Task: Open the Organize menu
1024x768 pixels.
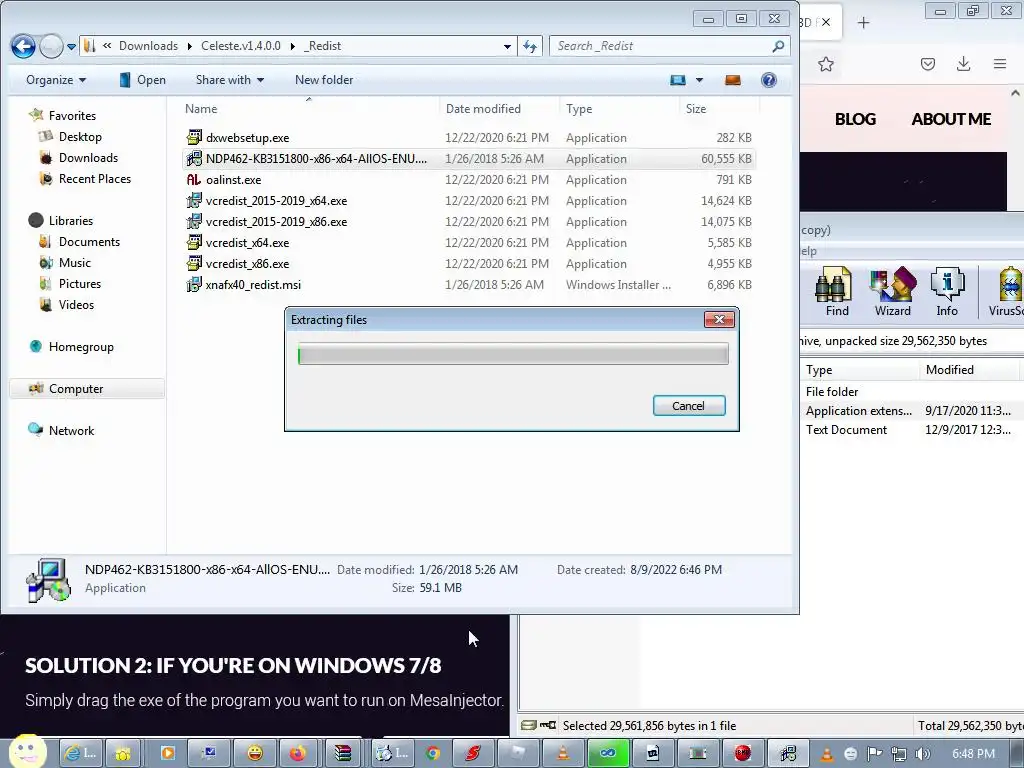Action: [x=56, y=80]
